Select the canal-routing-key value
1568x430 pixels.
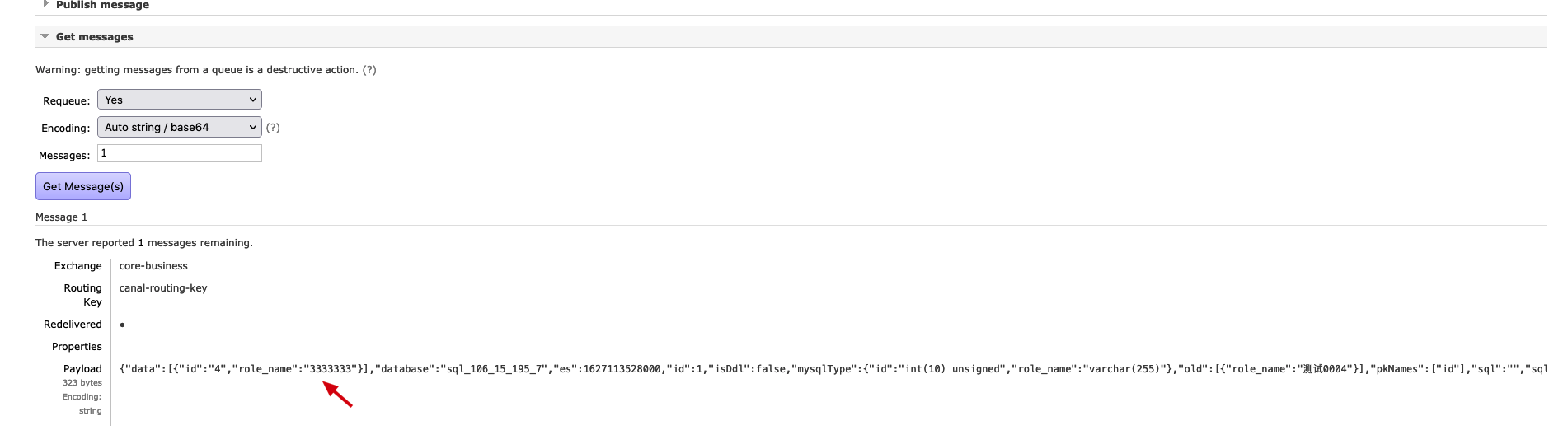coord(163,288)
